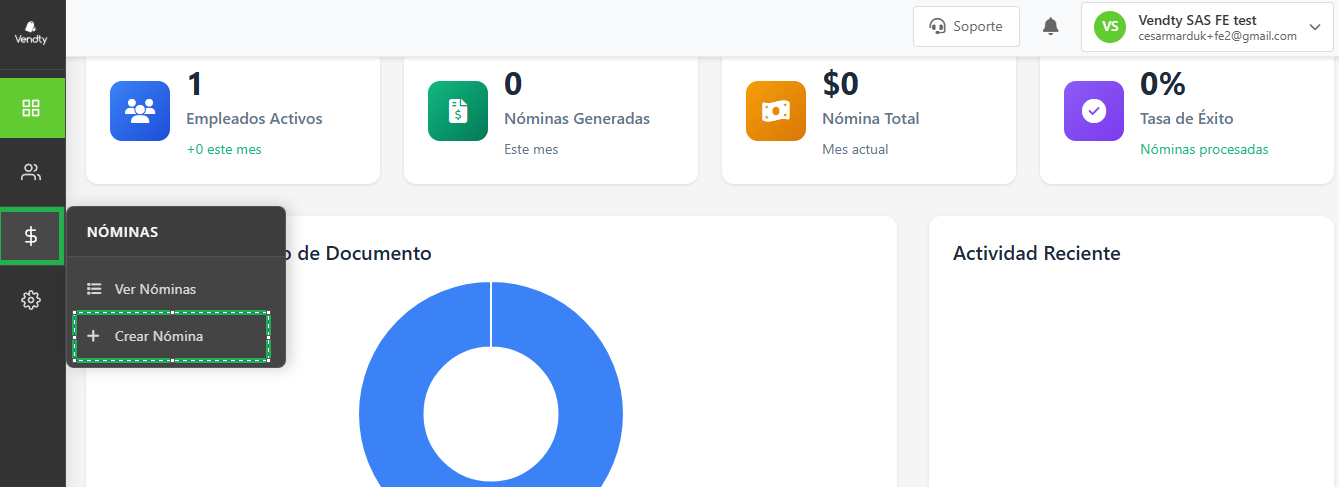Click the green VS avatar circle

[x=1109, y=27]
